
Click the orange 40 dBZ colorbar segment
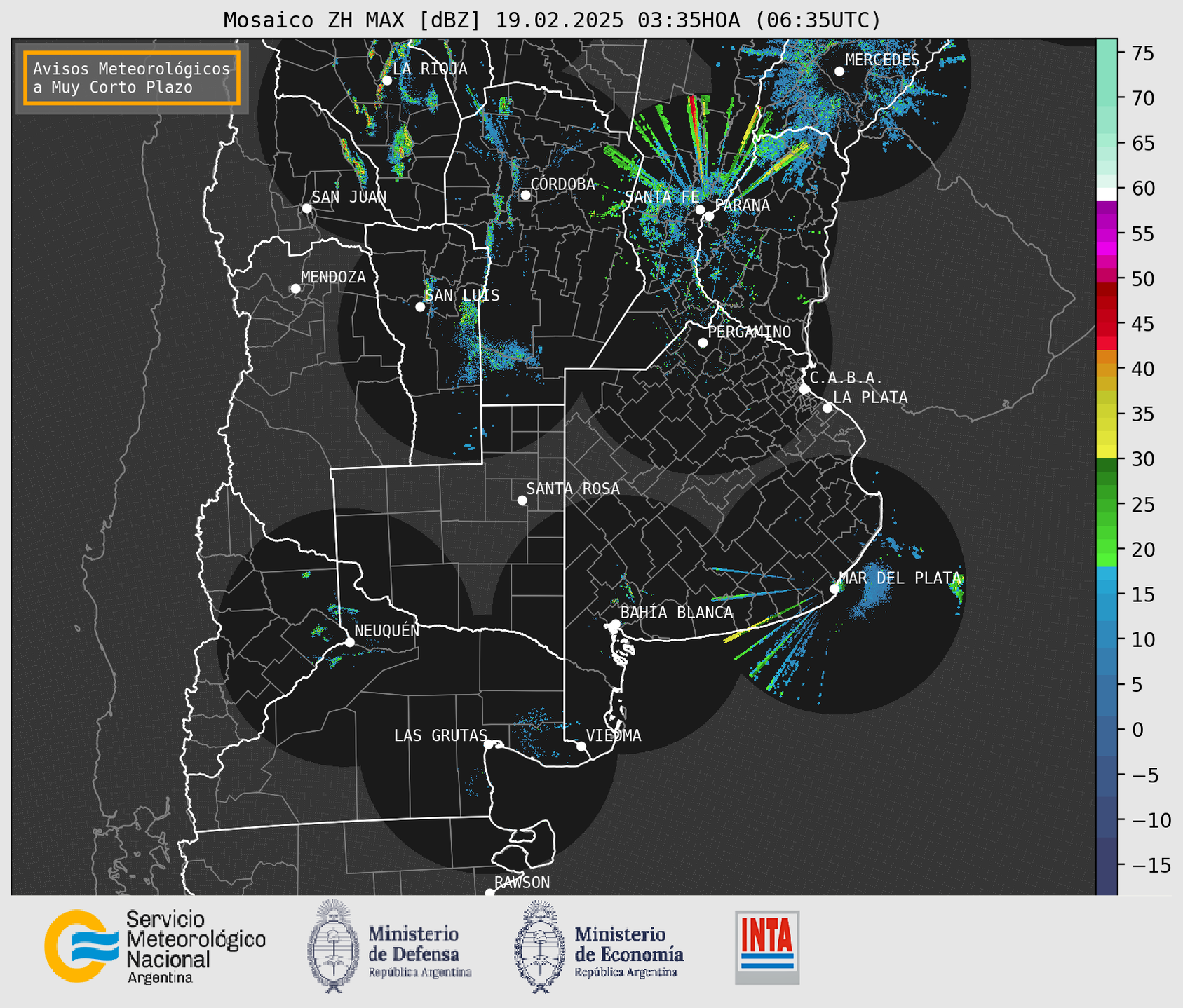pyautogui.click(x=1107, y=369)
